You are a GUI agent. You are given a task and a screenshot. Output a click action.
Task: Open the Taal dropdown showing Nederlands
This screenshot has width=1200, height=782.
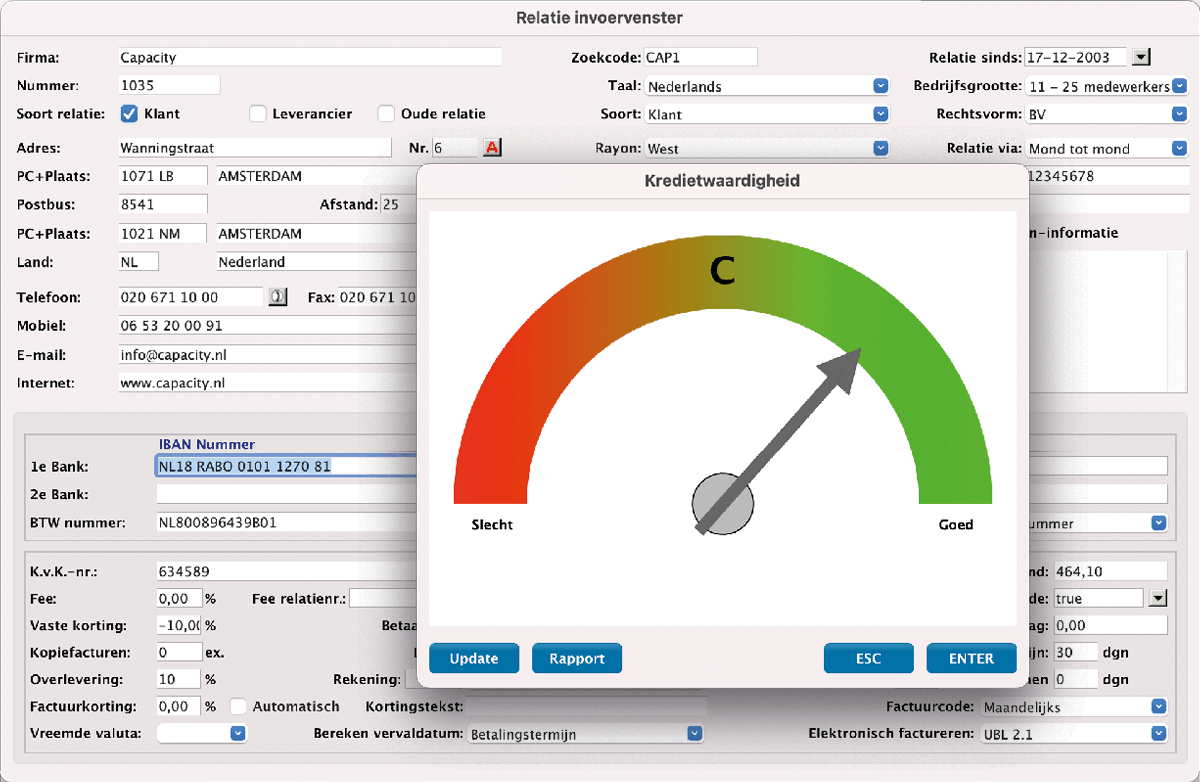(768, 86)
